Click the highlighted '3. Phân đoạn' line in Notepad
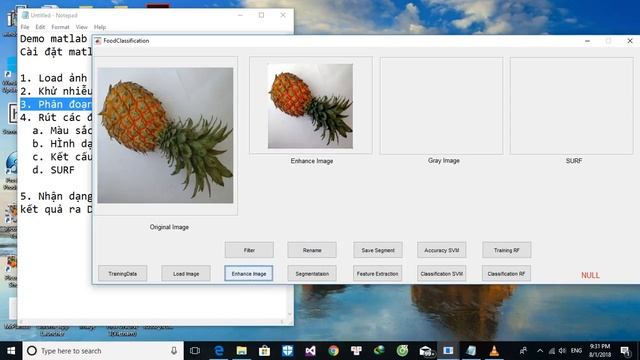 56,104
